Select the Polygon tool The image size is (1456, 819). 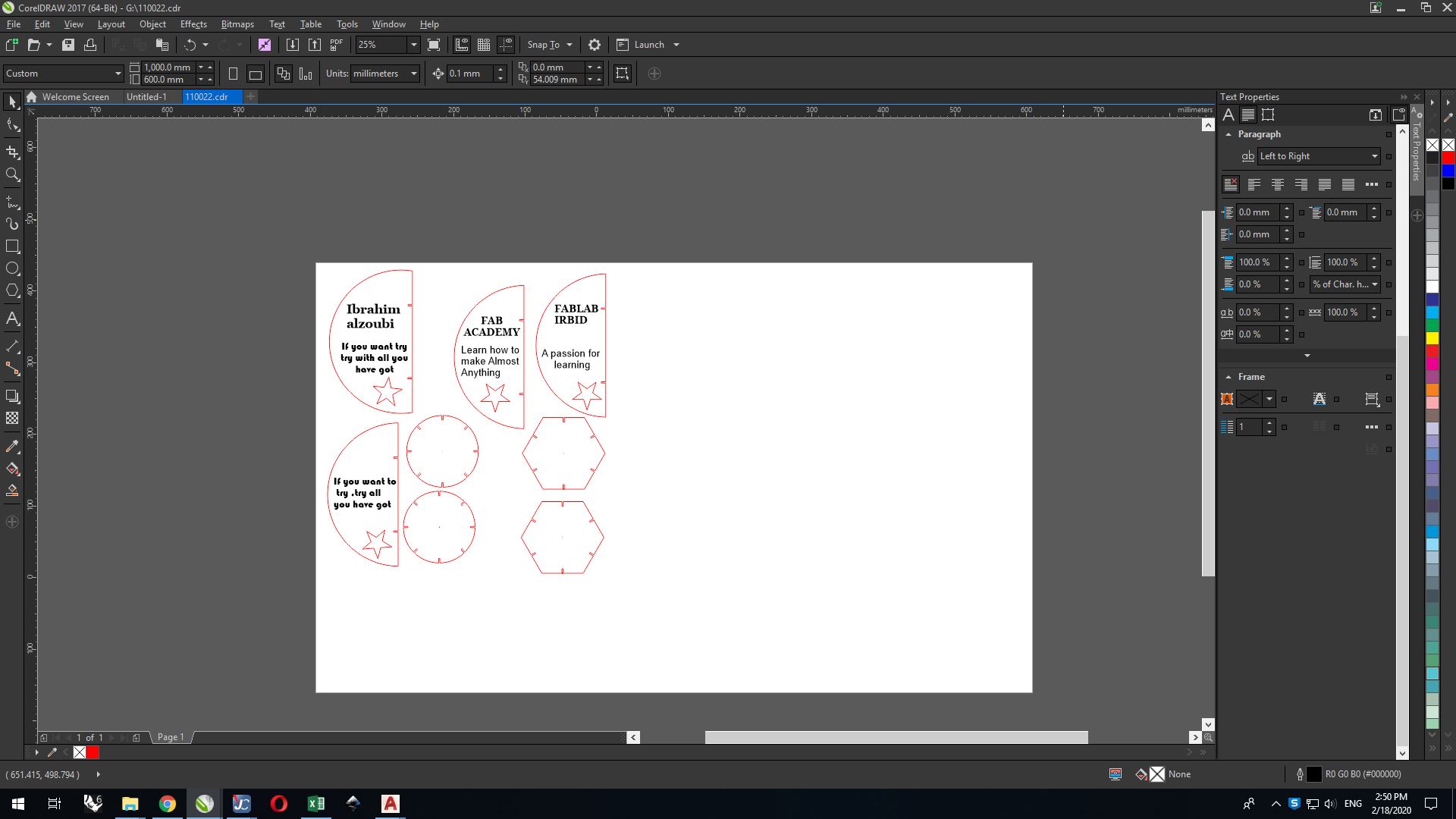[12, 290]
